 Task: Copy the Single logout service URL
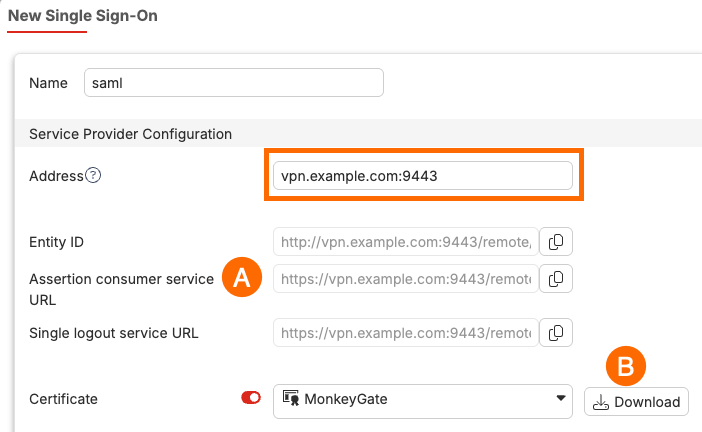tap(556, 333)
